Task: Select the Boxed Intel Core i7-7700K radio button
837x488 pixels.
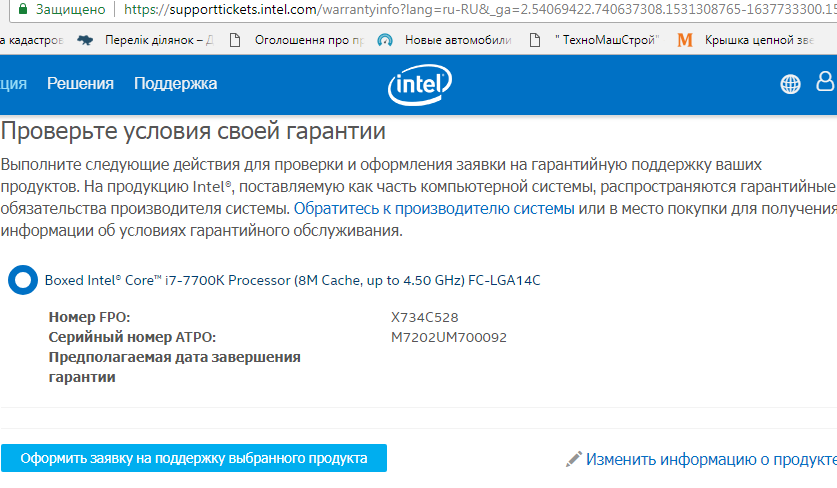Action: click(x=23, y=280)
